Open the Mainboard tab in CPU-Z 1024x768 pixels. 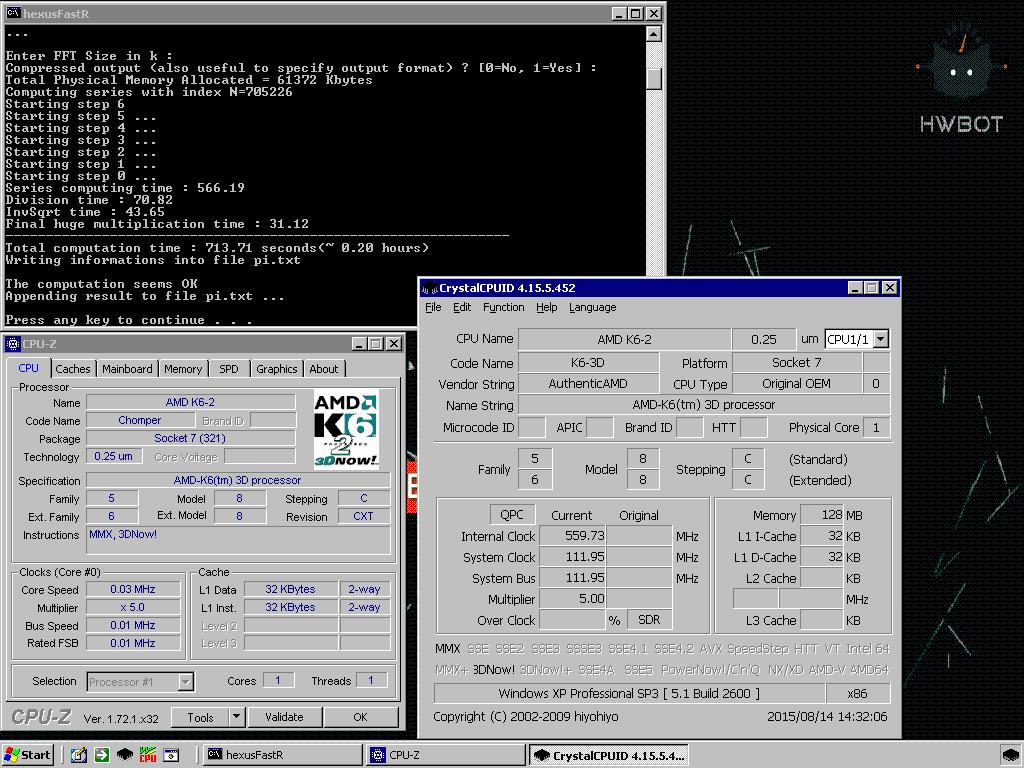click(127, 369)
